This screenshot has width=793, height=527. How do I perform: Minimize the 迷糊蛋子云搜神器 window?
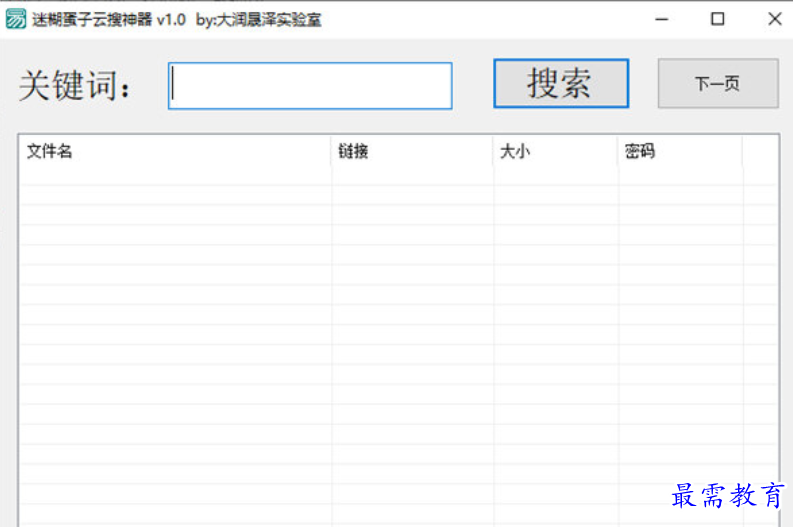[x=662, y=19]
